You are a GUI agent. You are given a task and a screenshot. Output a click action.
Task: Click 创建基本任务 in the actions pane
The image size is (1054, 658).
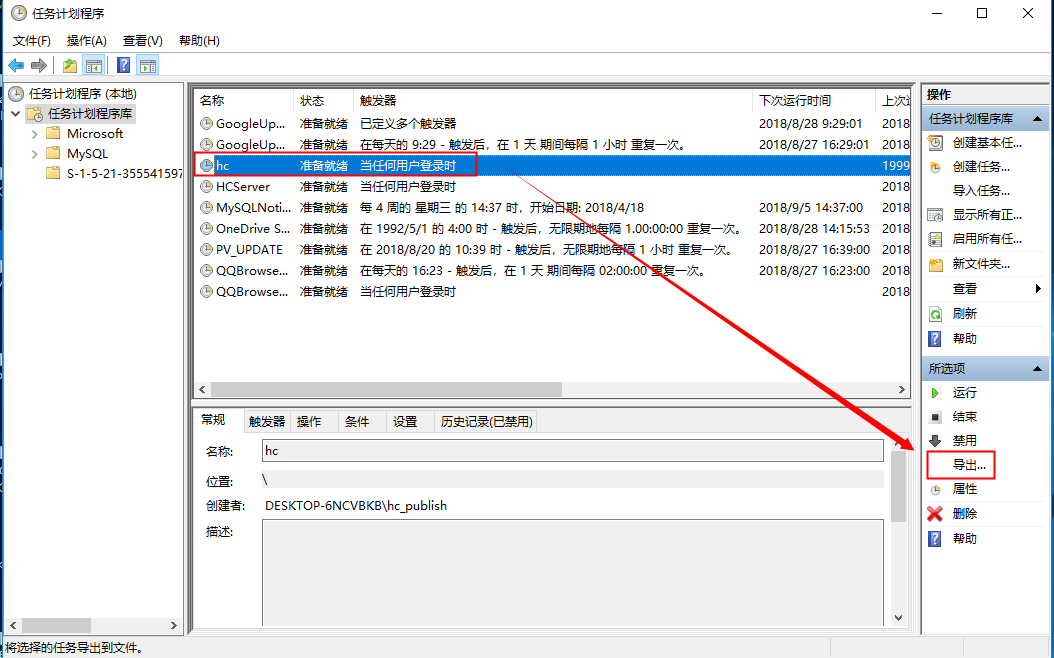tap(986, 143)
